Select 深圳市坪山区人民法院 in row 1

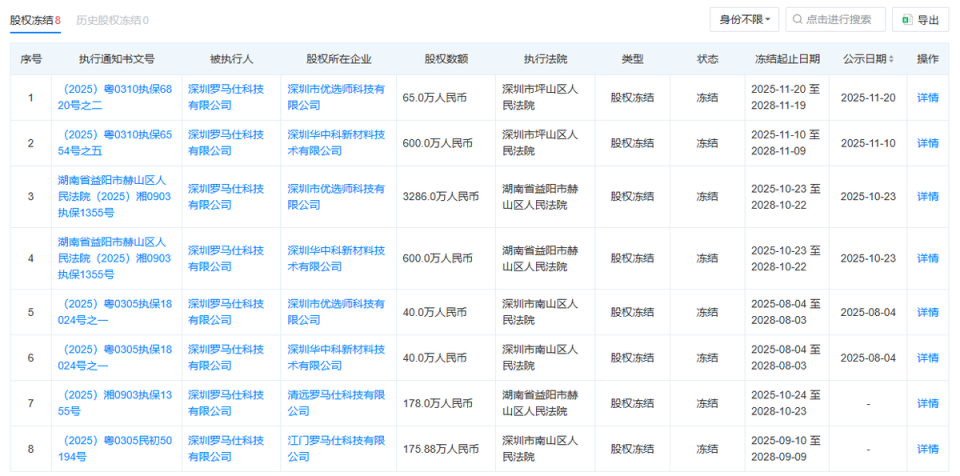pyautogui.click(x=540, y=97)
